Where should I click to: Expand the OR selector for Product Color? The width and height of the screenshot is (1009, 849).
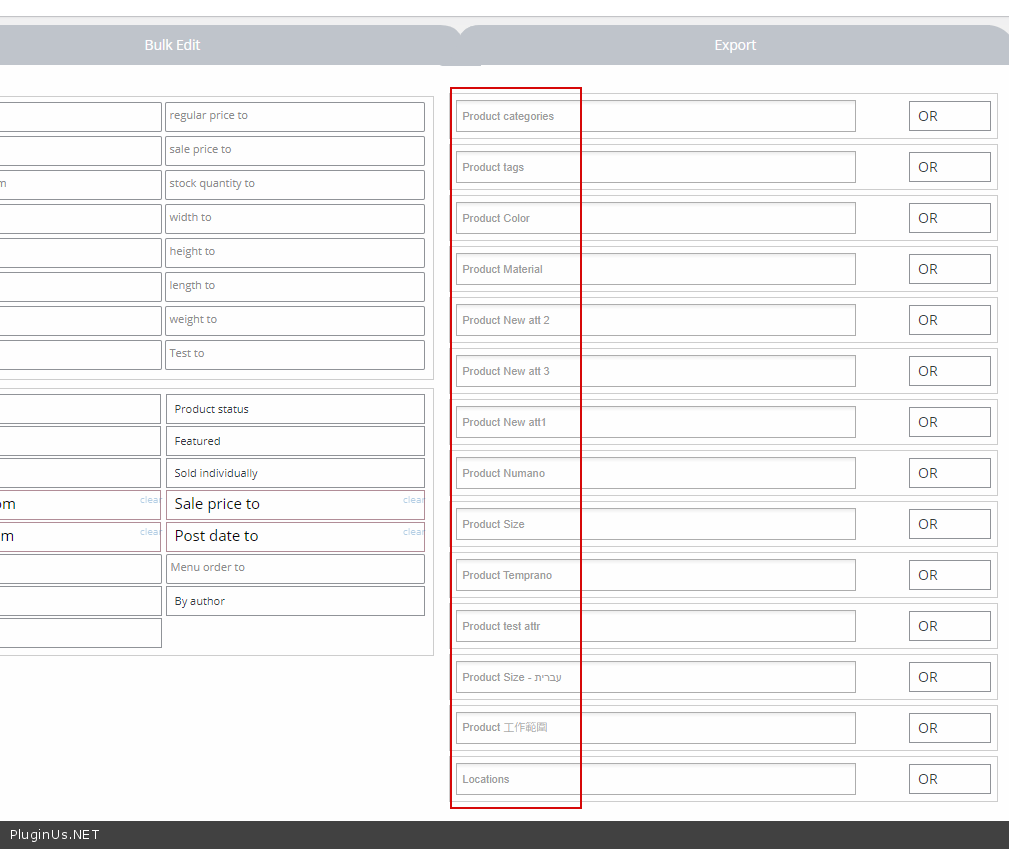click(948, 218)
